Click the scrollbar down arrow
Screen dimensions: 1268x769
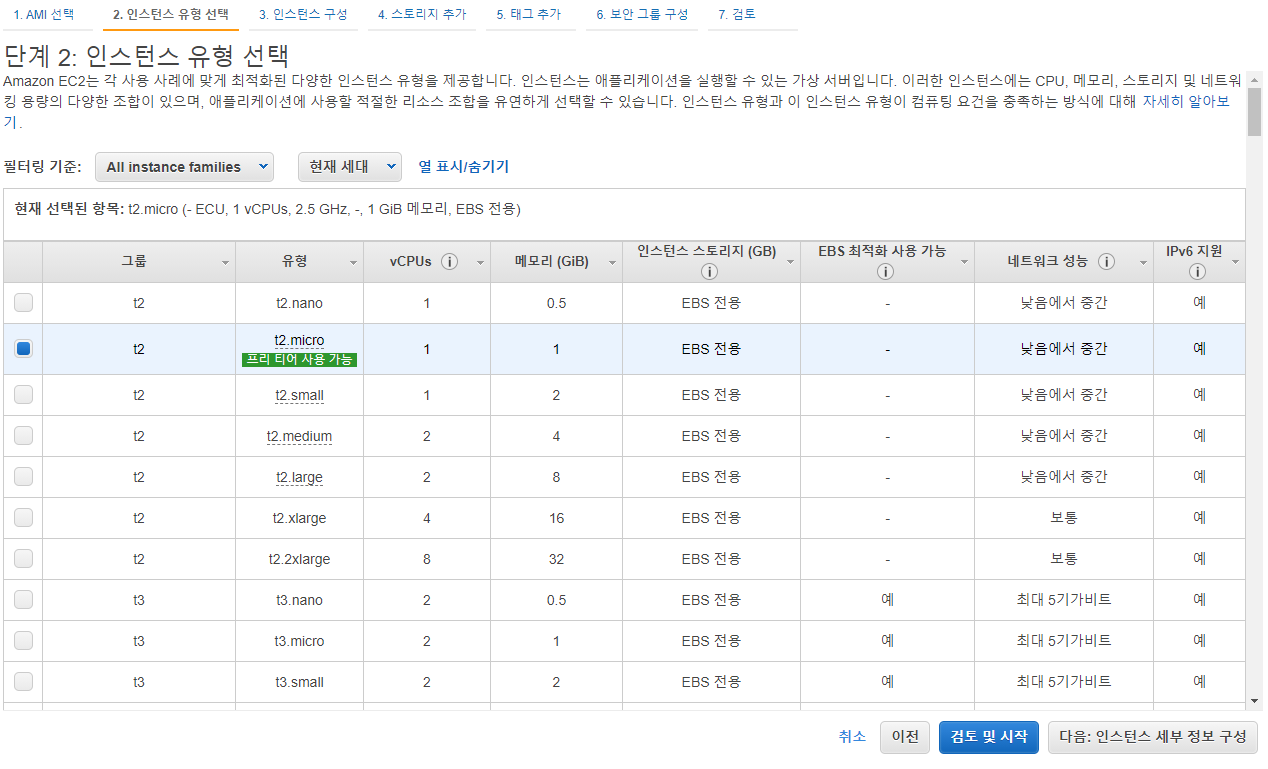(x=1254, y=701)
